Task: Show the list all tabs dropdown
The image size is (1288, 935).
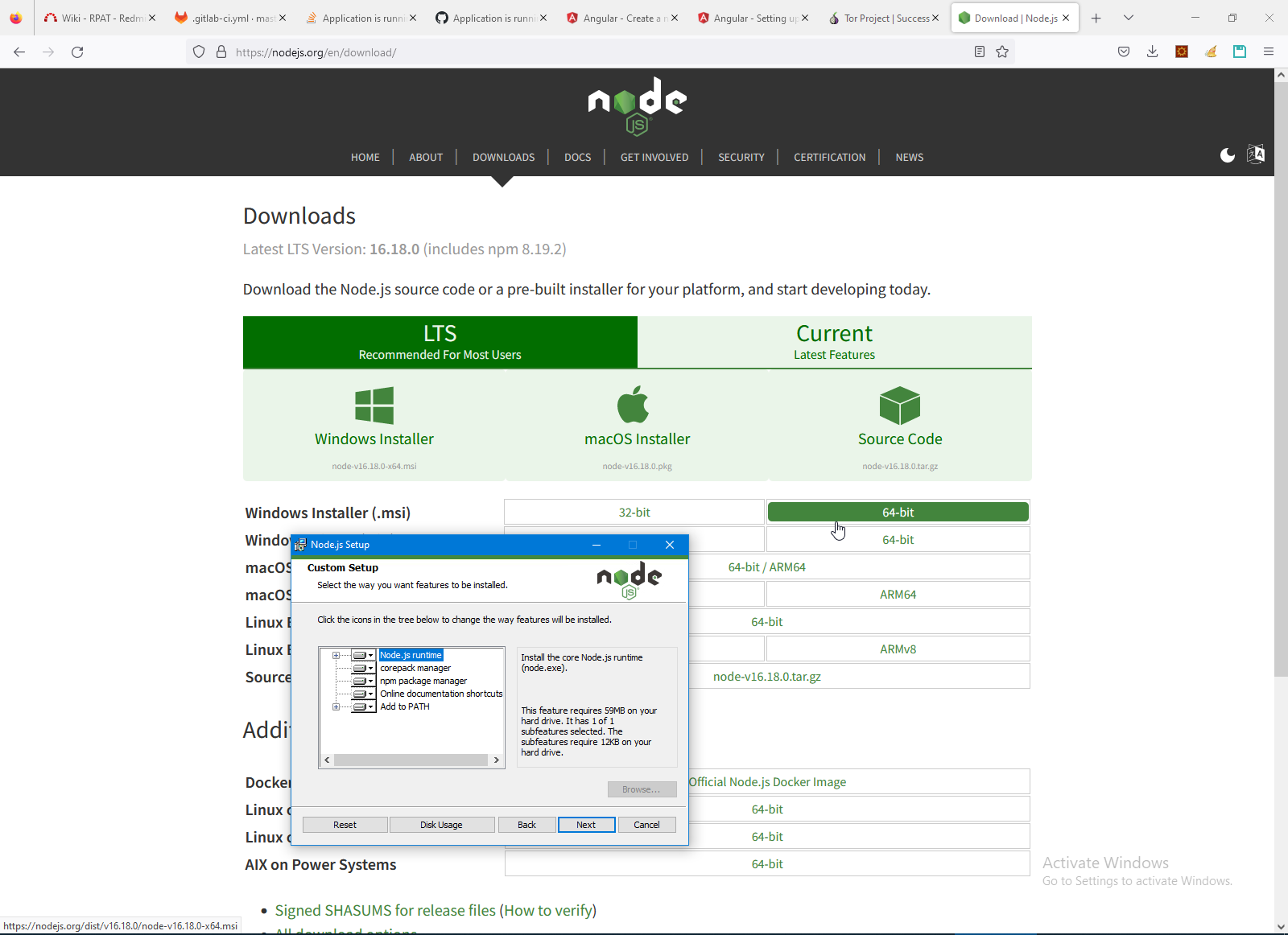Action: click(x=1129, y=18)
